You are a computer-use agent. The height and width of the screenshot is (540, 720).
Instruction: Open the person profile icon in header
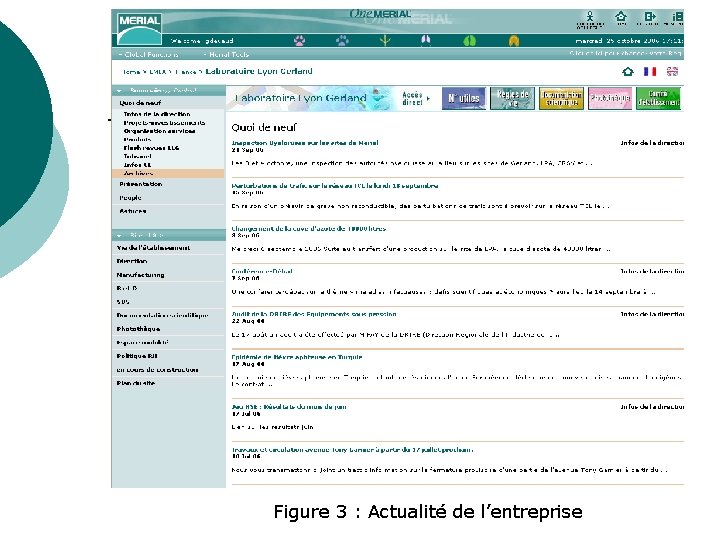point(590,18)
